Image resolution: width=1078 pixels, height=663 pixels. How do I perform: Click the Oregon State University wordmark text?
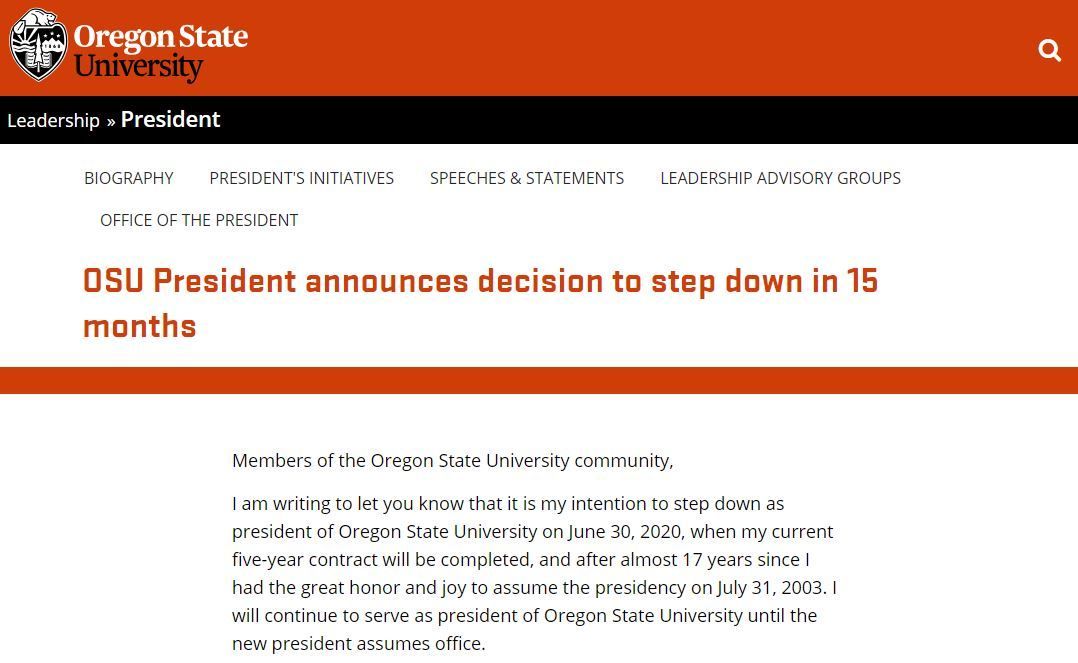pos(160,51)
